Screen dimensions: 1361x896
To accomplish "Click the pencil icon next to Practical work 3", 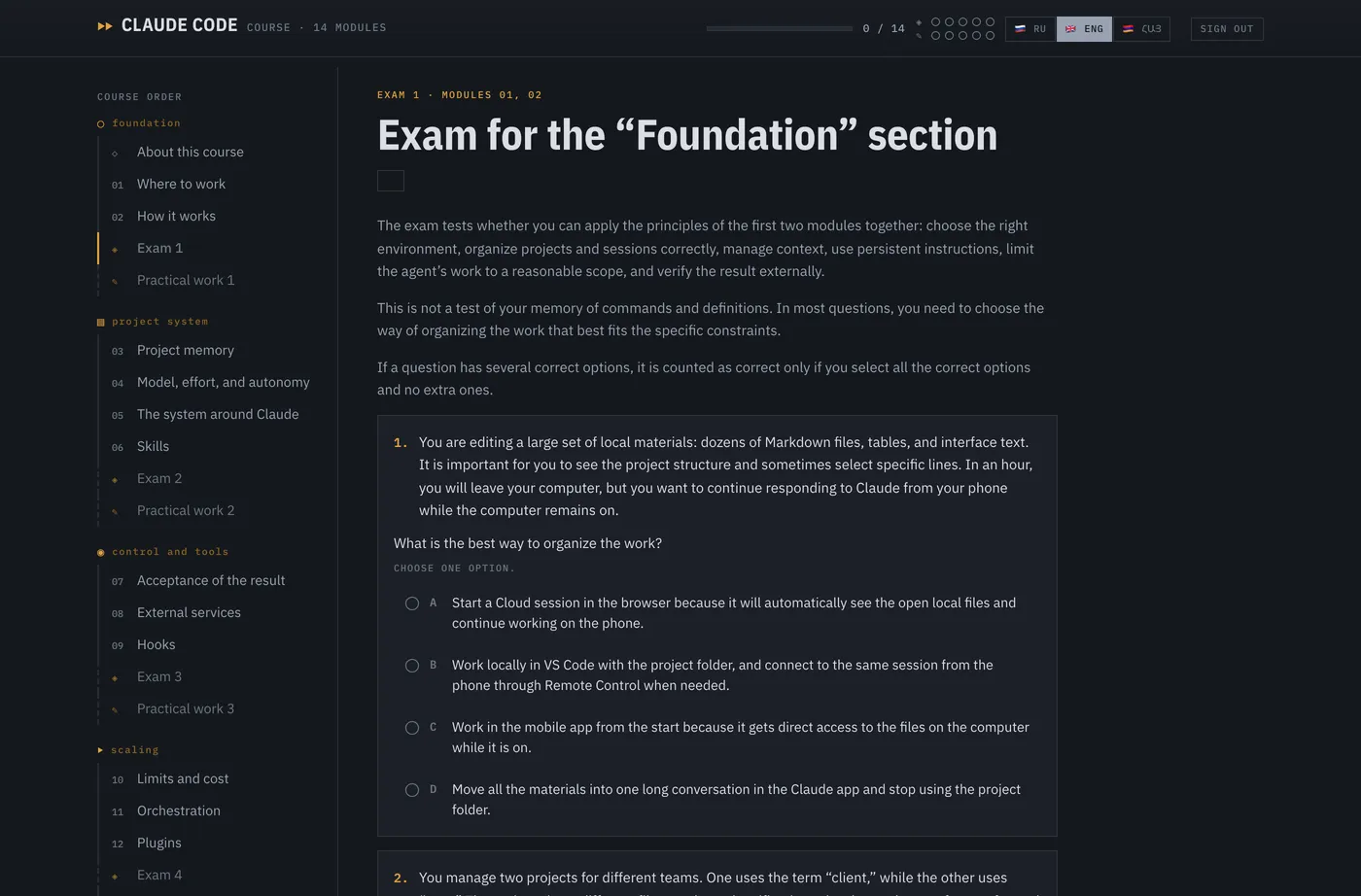I will [x=115, y=710].
